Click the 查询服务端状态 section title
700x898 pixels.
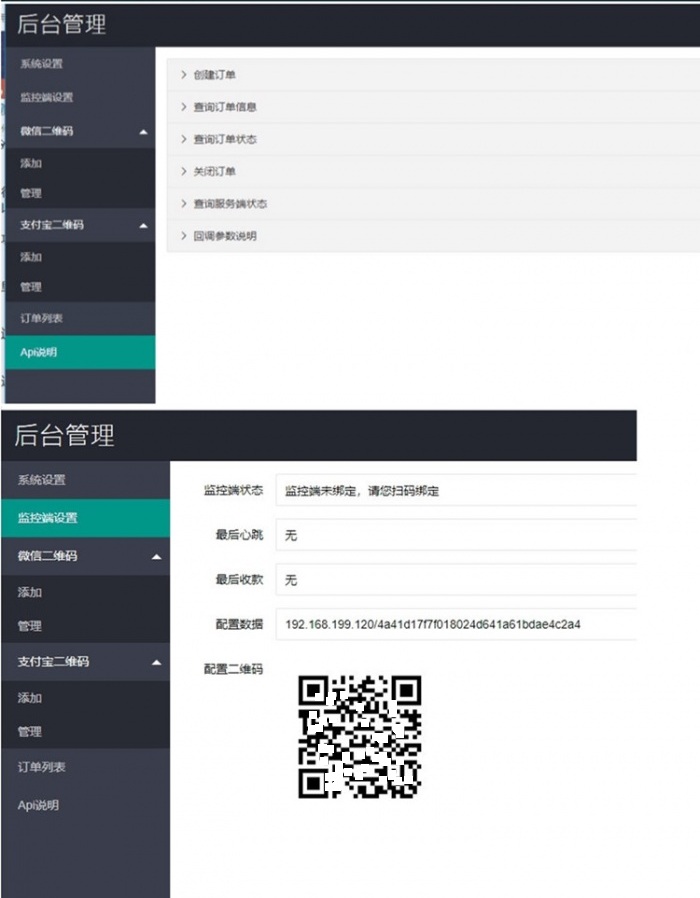click(230, 203)
